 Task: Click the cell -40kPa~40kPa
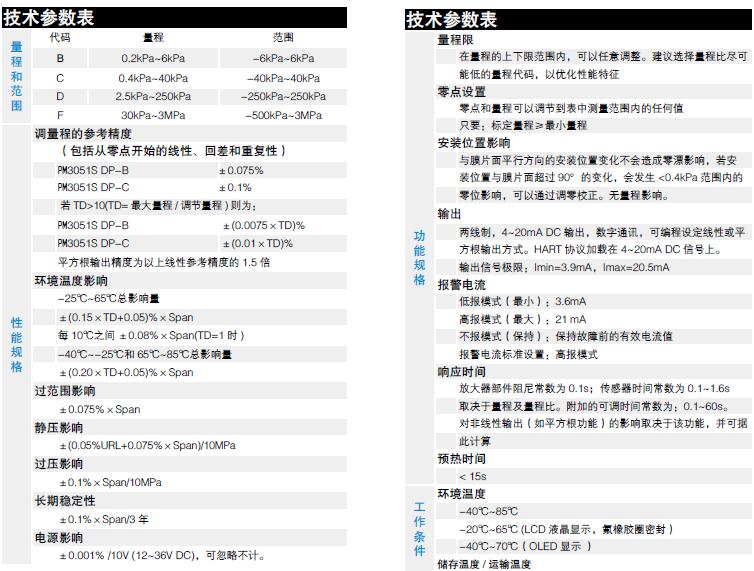[x=283, y=78]
